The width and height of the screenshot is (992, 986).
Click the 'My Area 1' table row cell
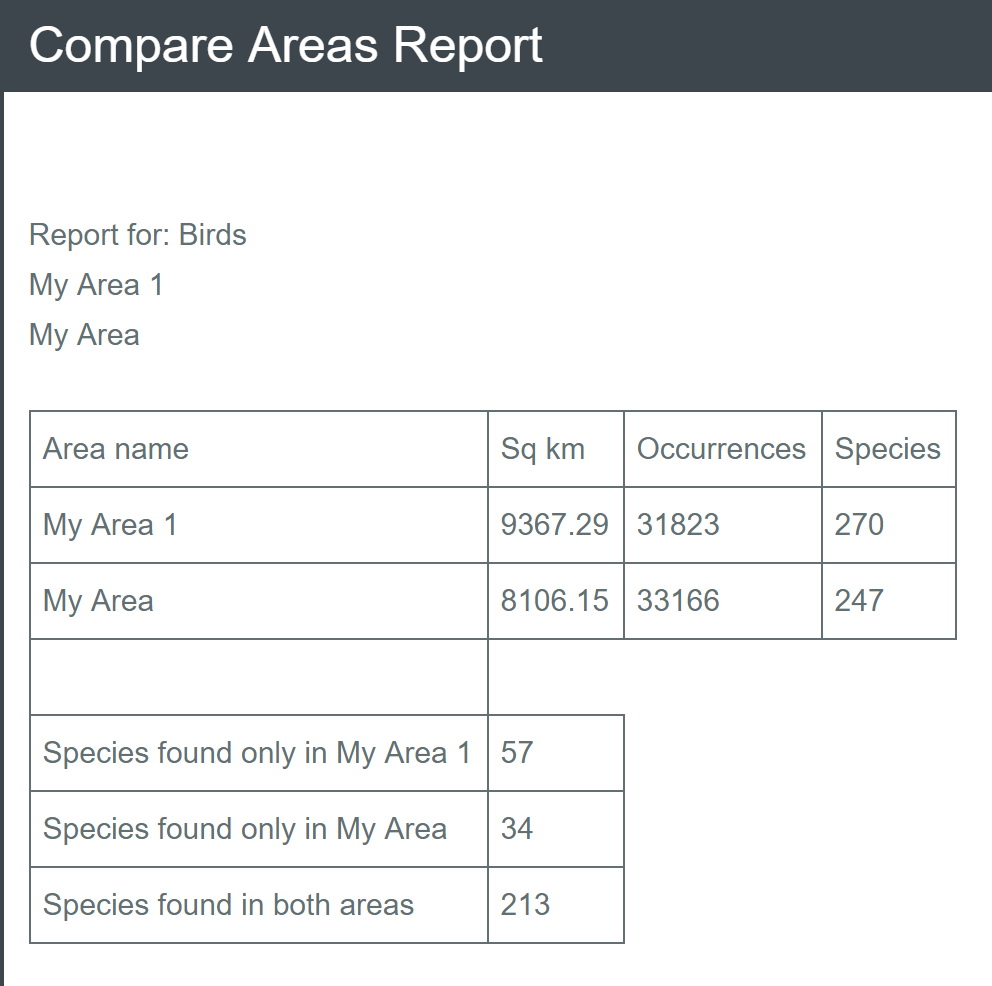pyautogui.click(x=110, y=525)
